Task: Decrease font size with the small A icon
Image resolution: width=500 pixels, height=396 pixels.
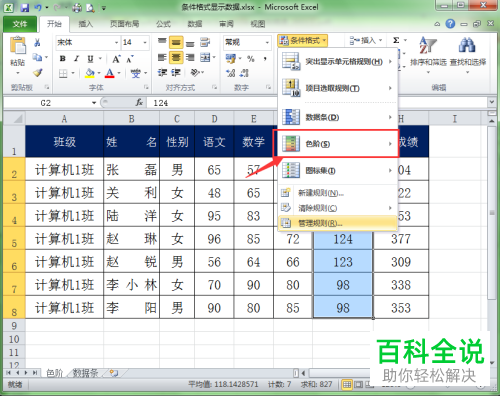Action: 130,59
